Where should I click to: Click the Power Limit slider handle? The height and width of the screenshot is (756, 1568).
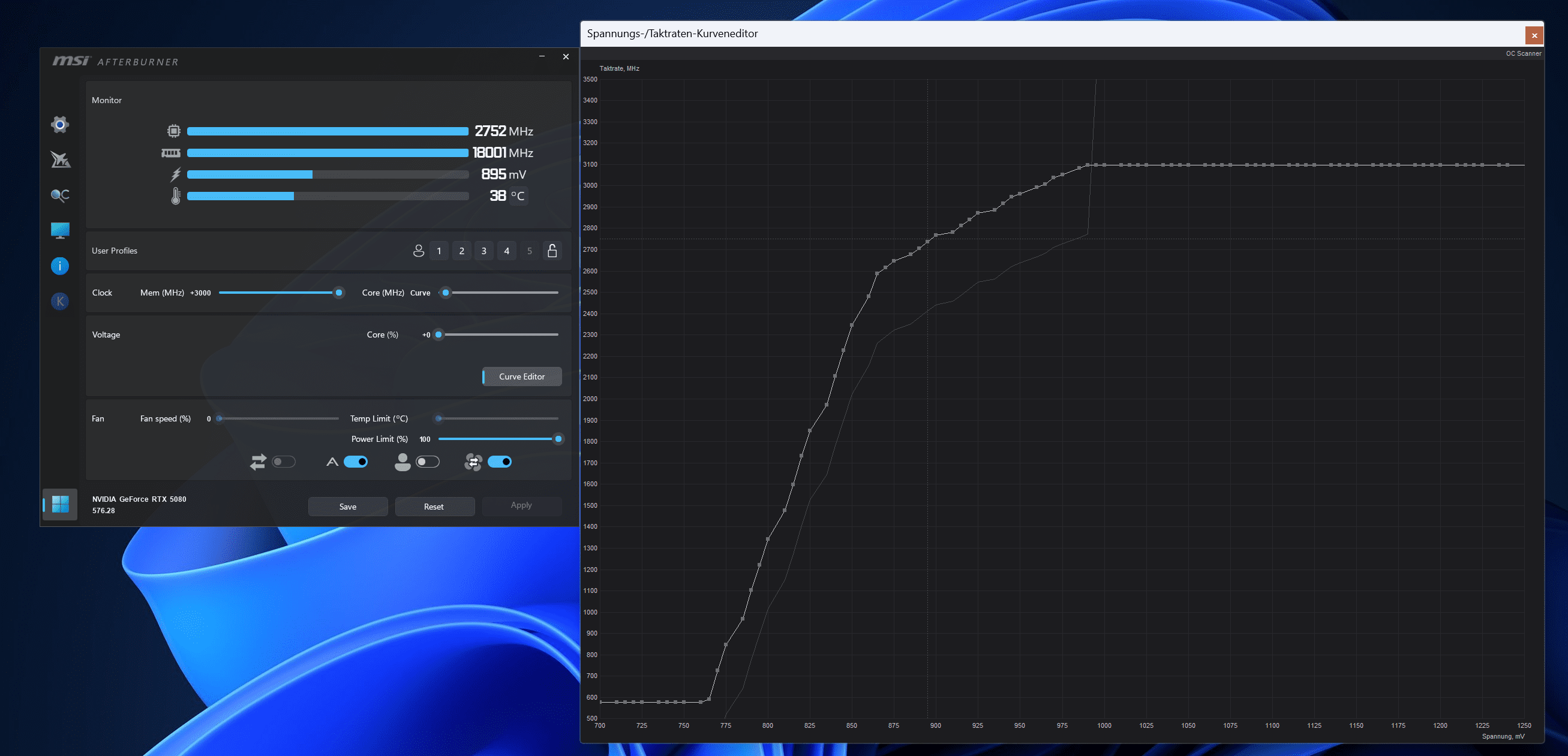(x=558, y=438)
